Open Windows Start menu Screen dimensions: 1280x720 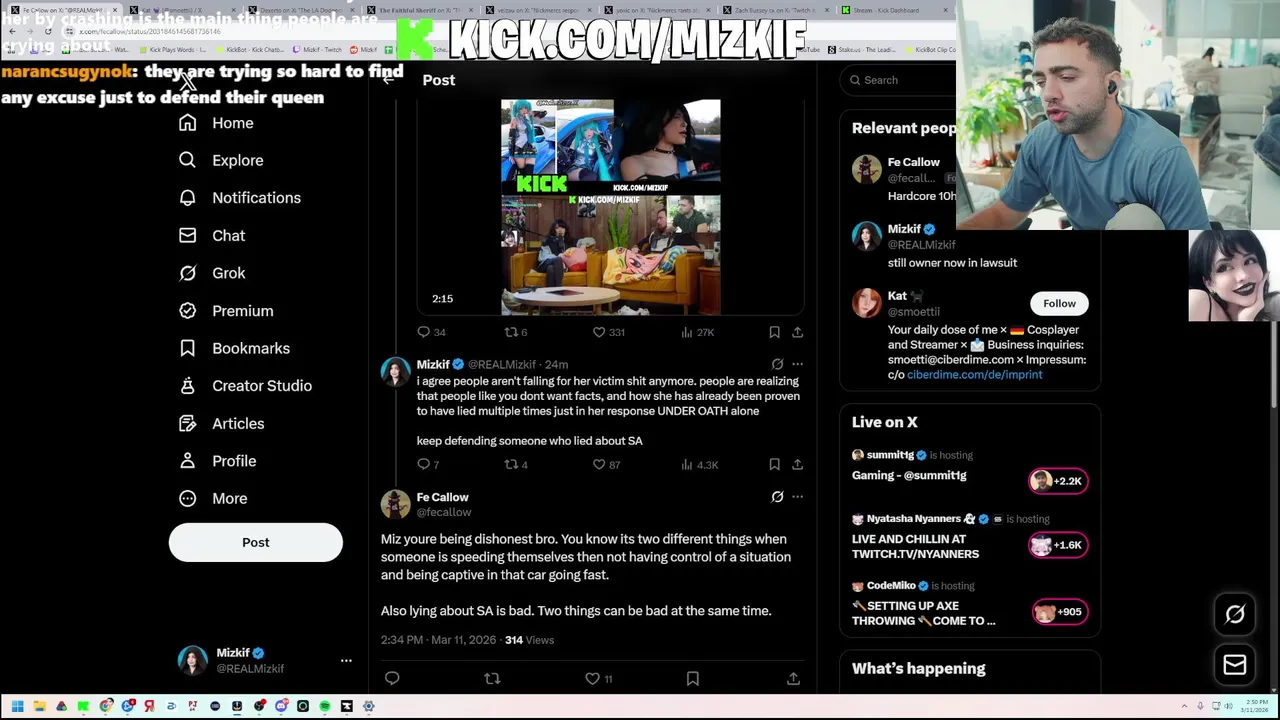17,706
